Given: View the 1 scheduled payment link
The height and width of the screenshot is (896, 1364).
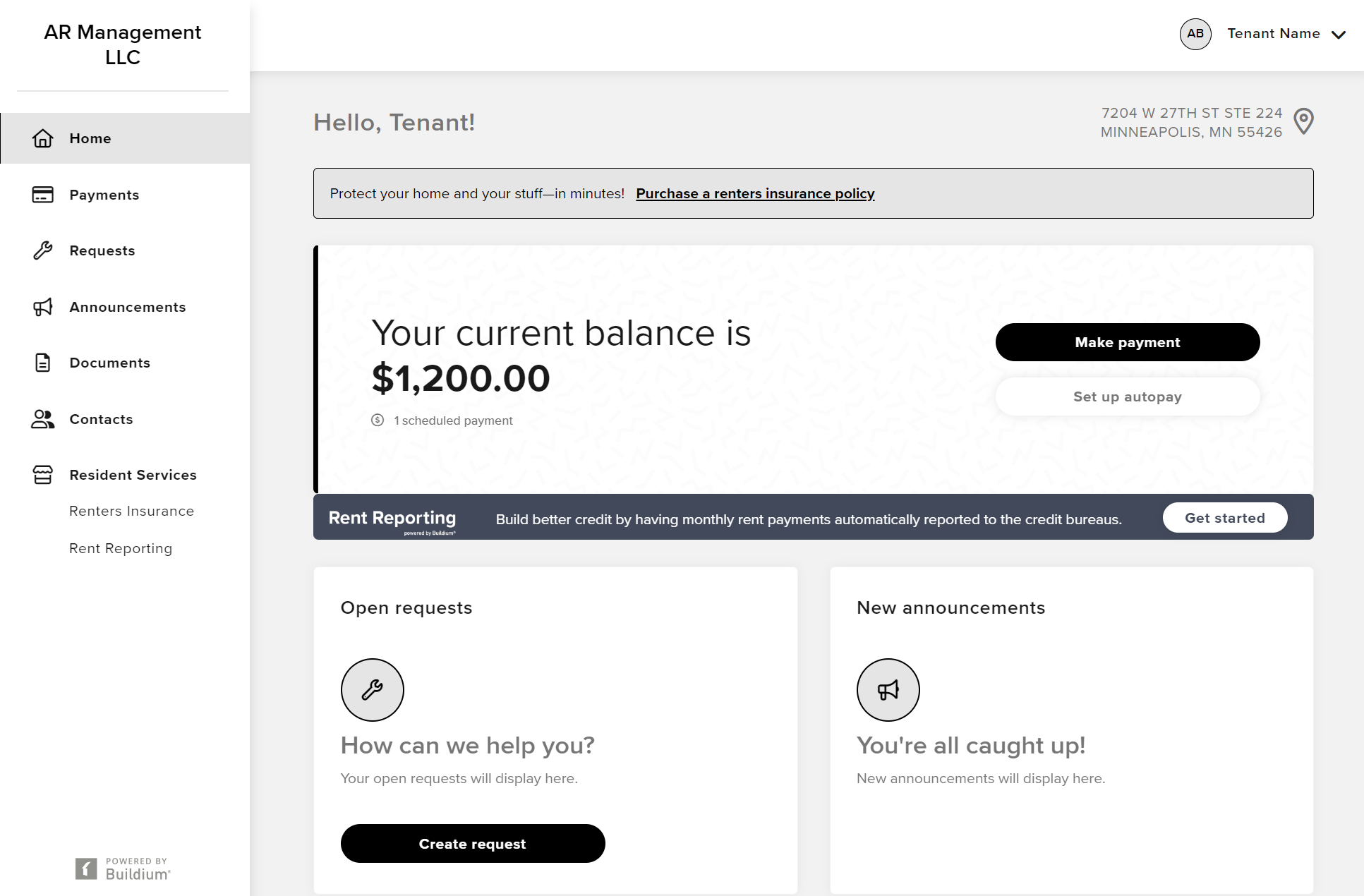Looking at the screenshot, I should (x=453, y=420).
